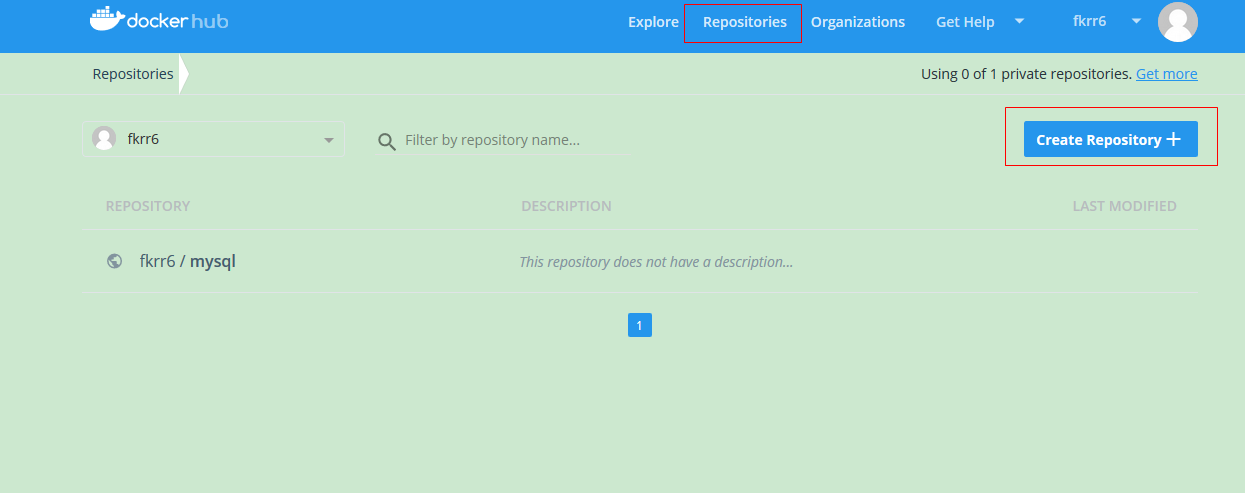The width and height of the screenshot is (1245, 493).
Task: Go to Explore in top navigation
Action: 653,22
